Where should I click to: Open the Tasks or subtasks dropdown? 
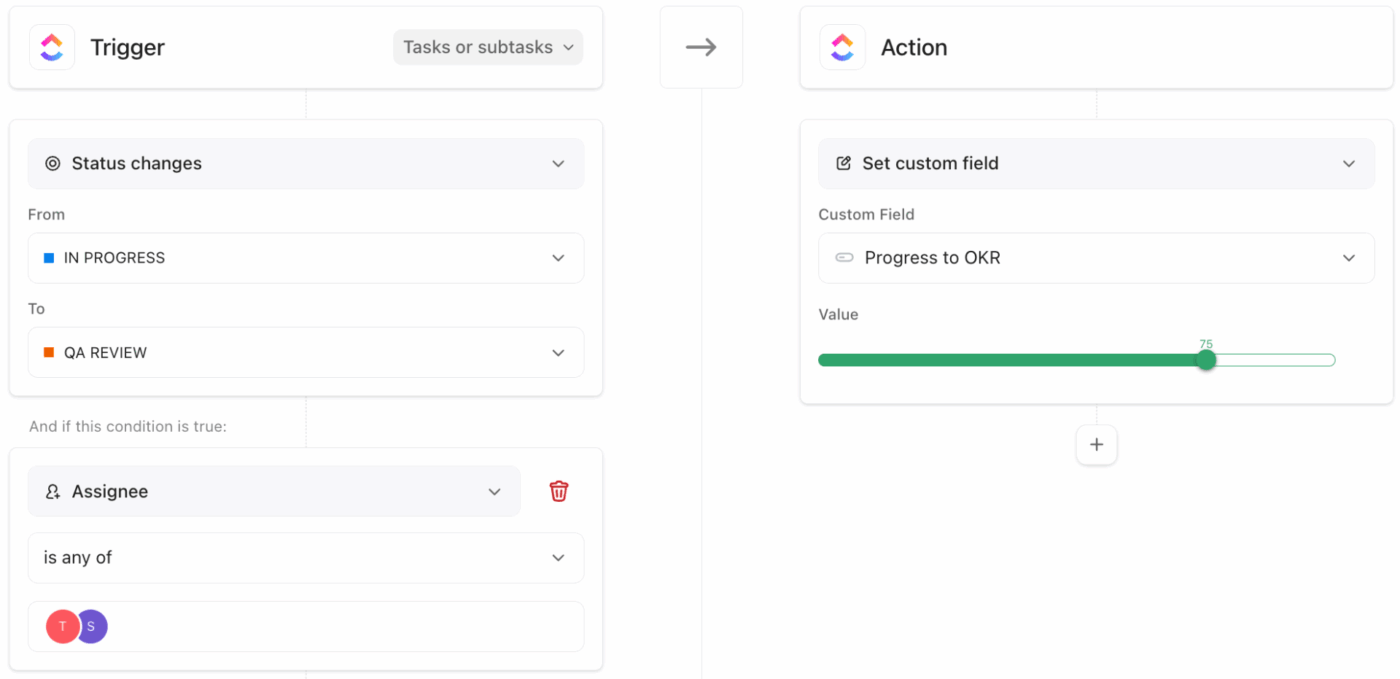pos(487,46)
